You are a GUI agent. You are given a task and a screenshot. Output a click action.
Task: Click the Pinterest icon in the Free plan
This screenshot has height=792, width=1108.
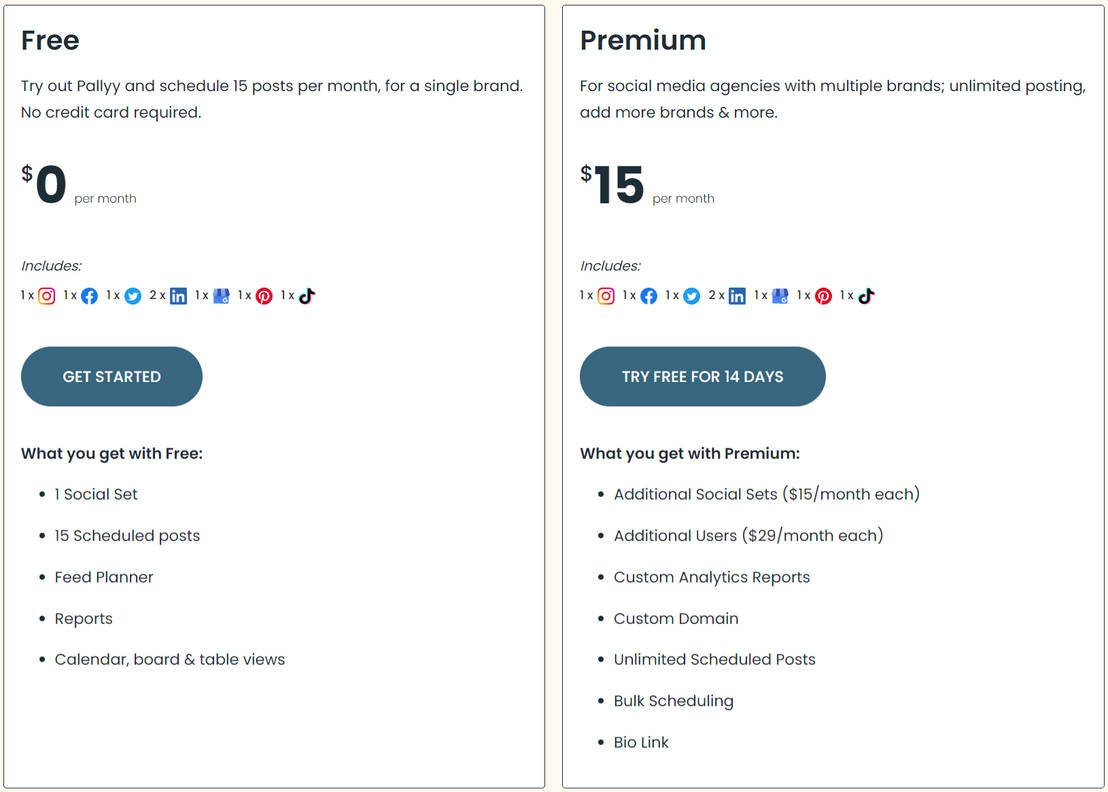coord(263,295)
